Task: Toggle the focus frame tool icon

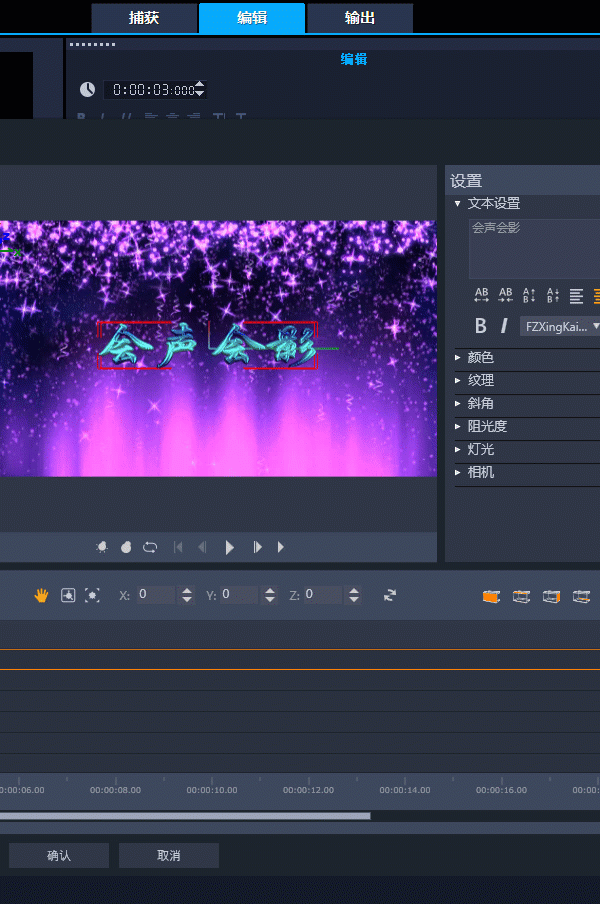Action: pos(92,595)
